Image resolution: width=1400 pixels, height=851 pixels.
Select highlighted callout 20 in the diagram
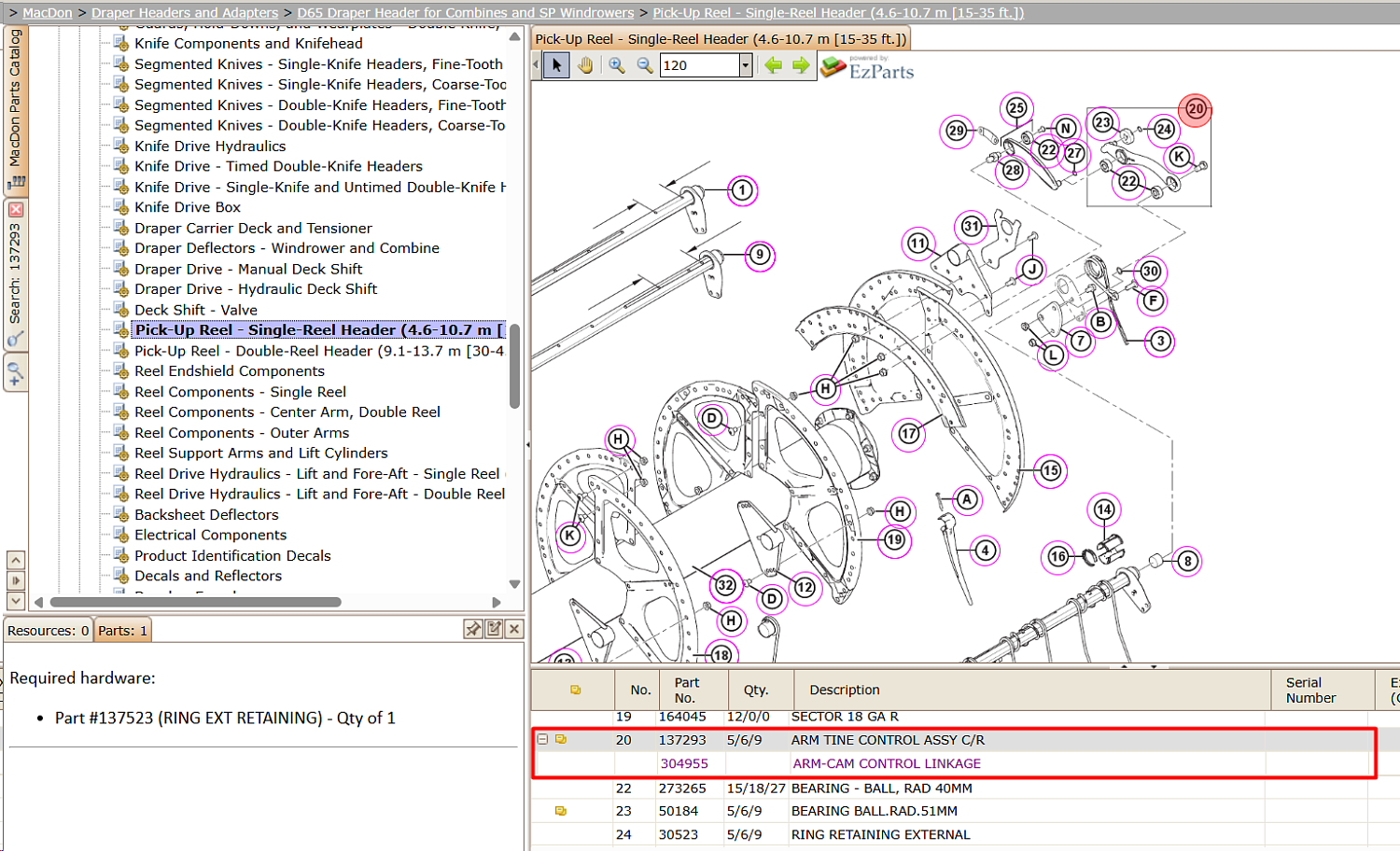(x=1196, y=110)
